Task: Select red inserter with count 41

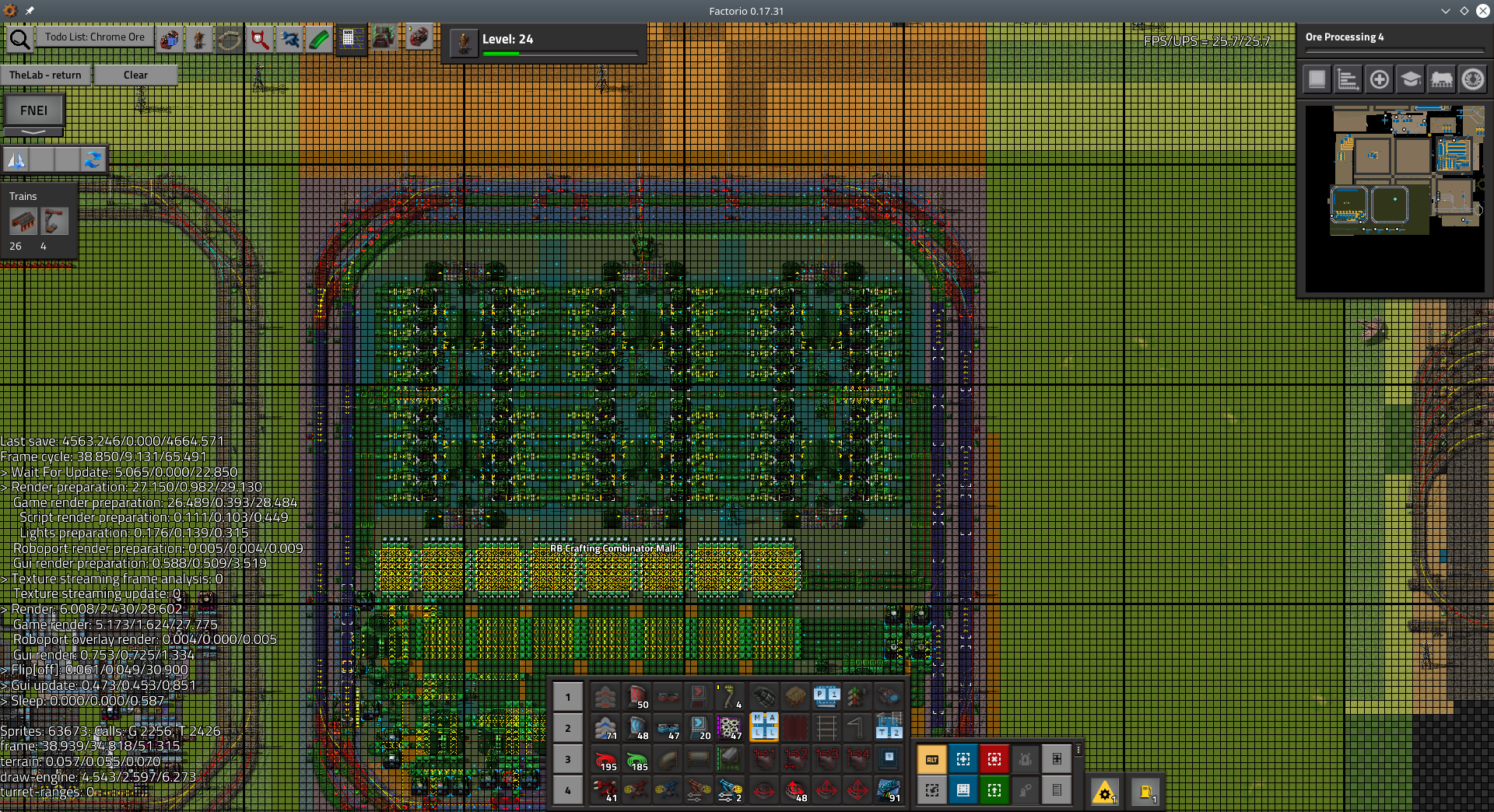Action: click(605, 790)
